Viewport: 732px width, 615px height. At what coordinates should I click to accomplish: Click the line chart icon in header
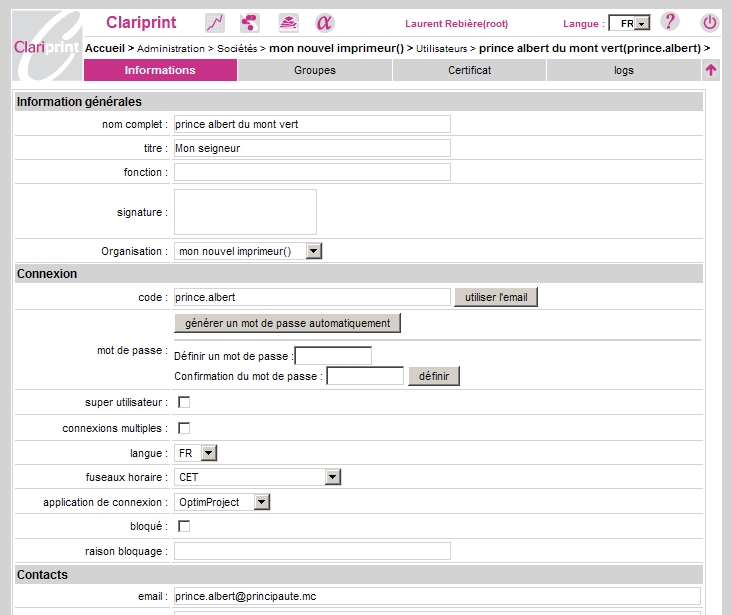pyautogui.click(x=215, y=23)
